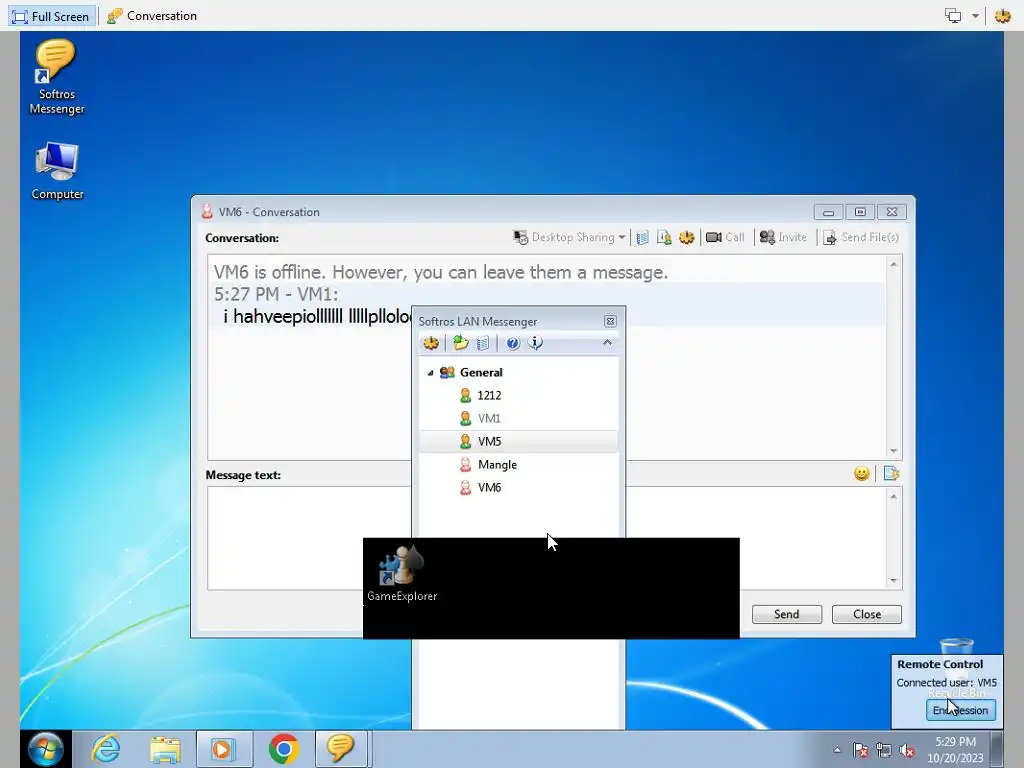Click the monitor display icon at top right
The image size is (1024, 768).
click(x=953, y=16)
